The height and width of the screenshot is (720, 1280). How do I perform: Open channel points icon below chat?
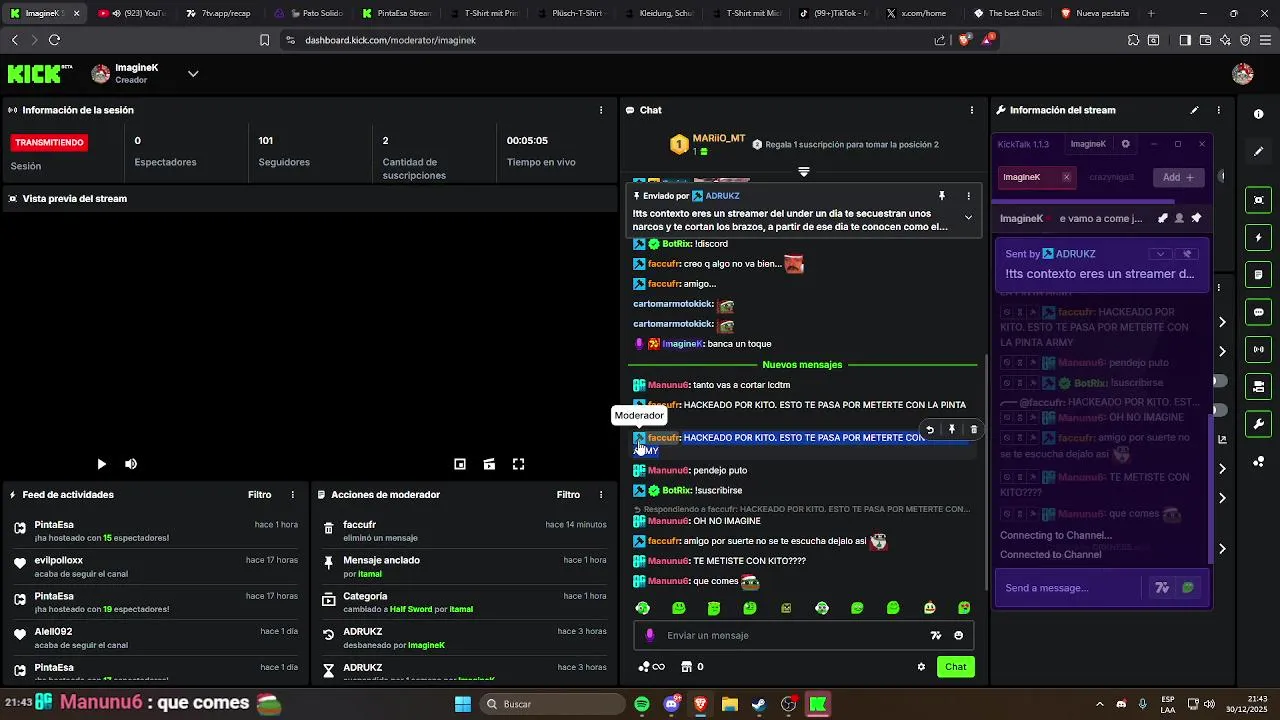coord(651,667)
